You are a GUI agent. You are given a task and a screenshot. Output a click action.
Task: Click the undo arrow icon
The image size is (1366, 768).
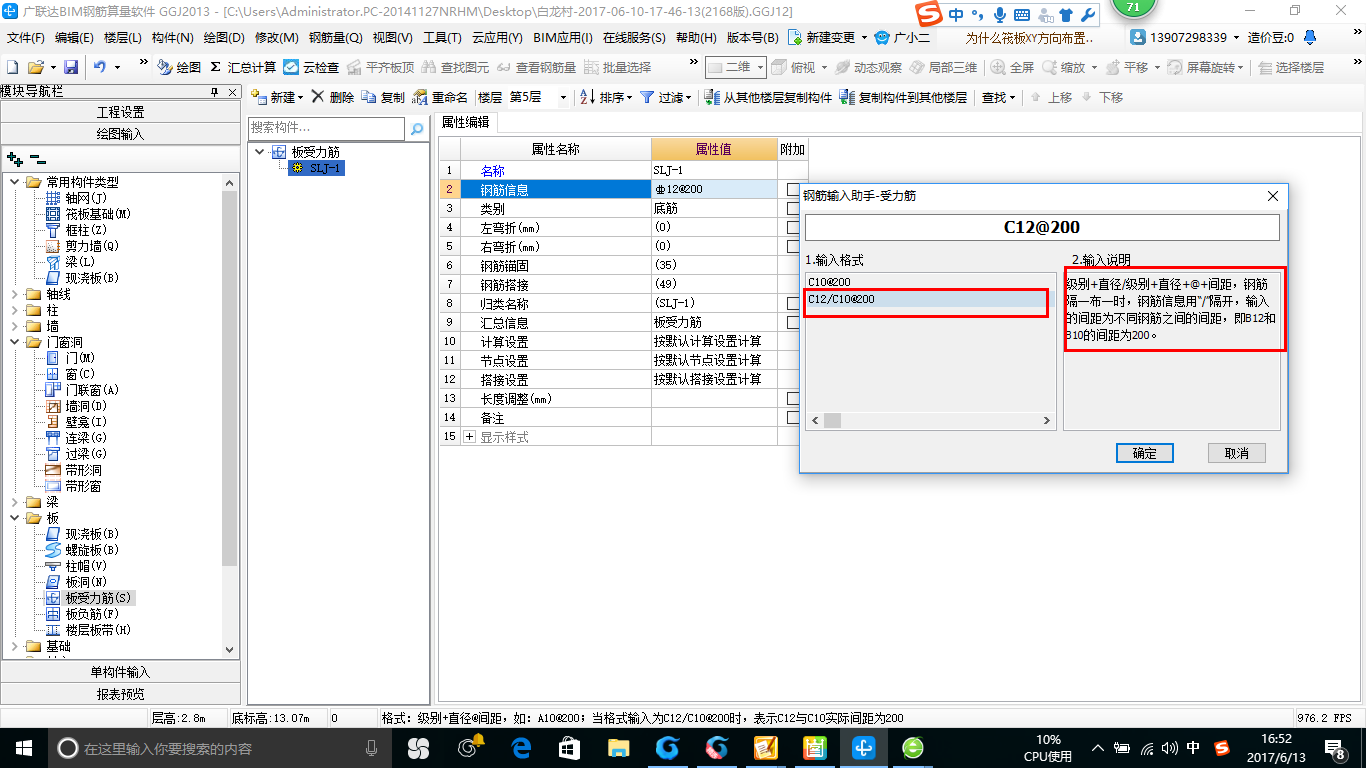(x=100, y=67)
